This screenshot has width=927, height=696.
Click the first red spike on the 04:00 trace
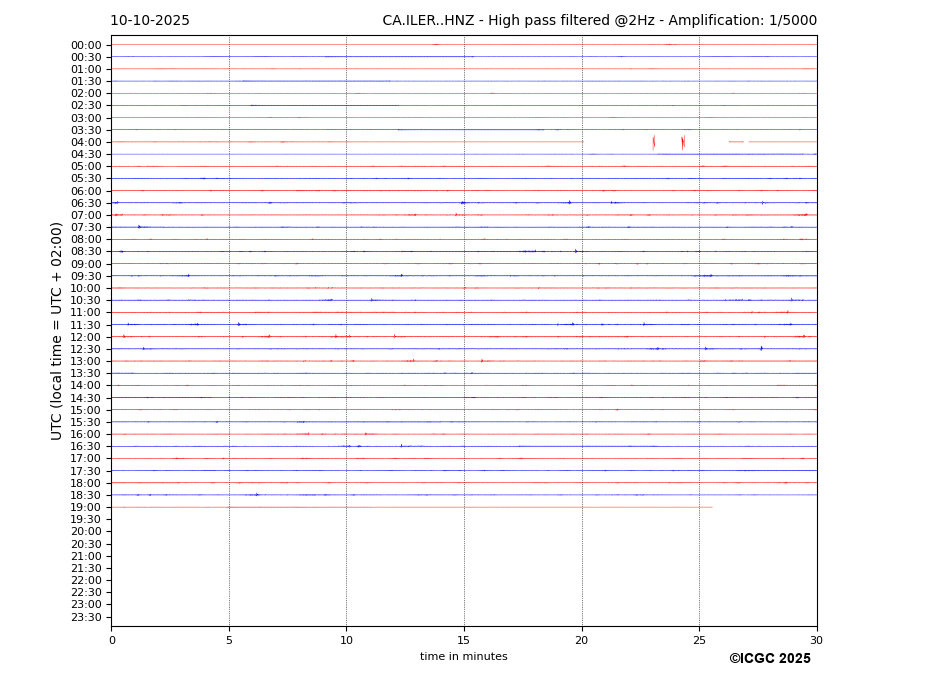(654, 142)
